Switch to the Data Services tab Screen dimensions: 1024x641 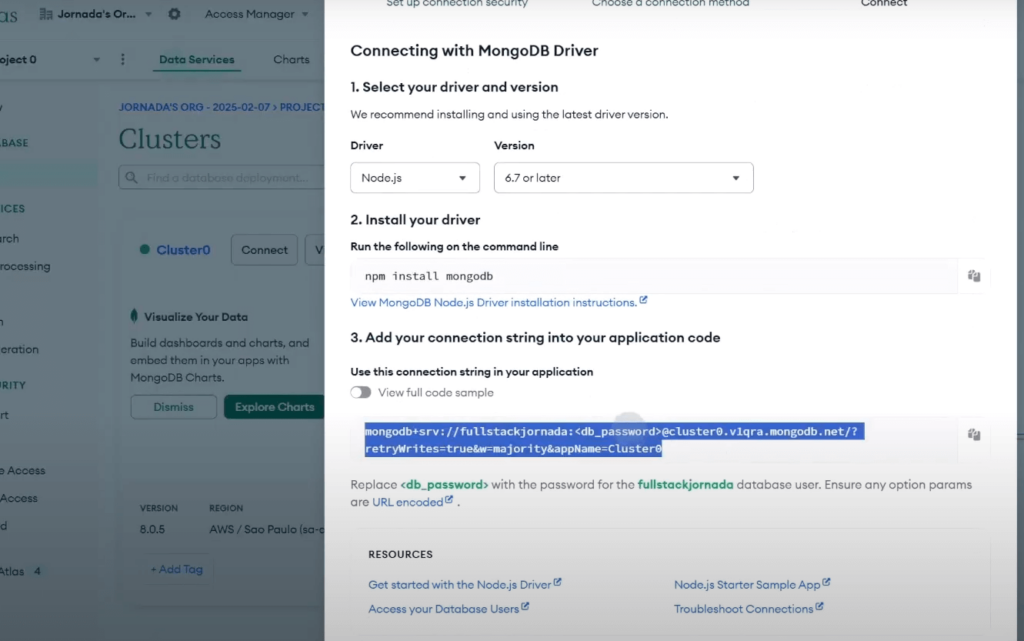coord(197,60)
